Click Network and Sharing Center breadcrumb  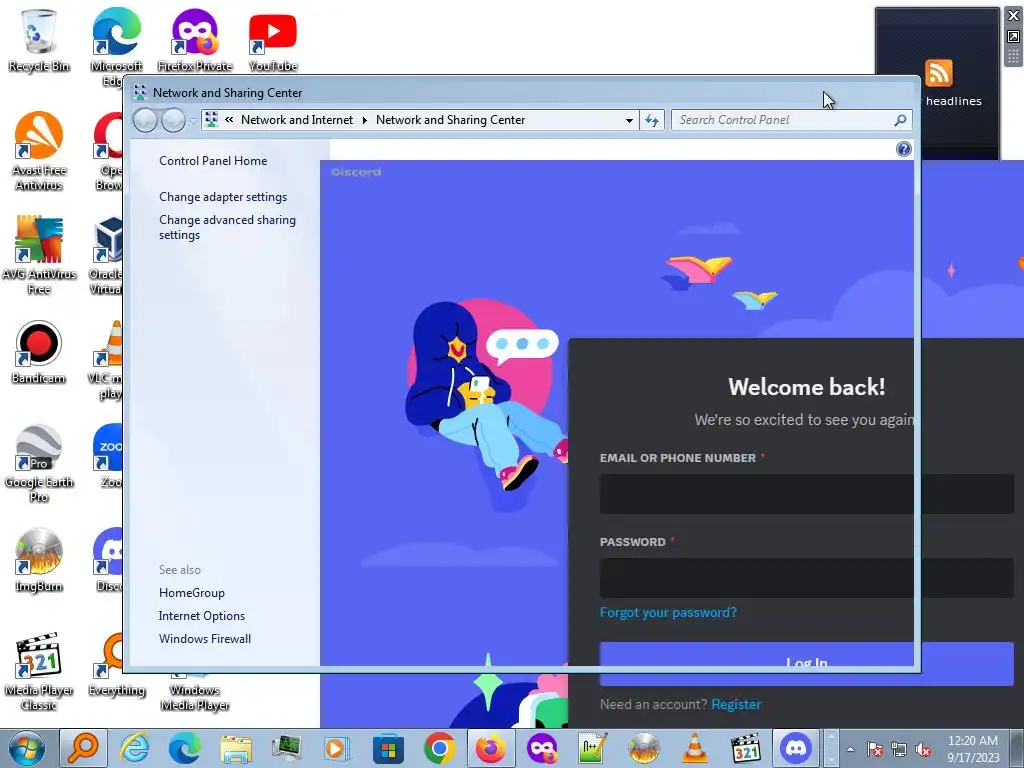tap(450, 120)
